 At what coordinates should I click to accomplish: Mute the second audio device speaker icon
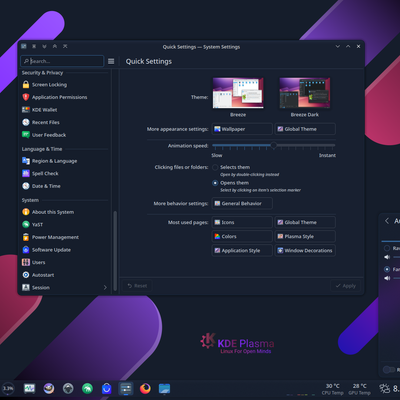387,278
